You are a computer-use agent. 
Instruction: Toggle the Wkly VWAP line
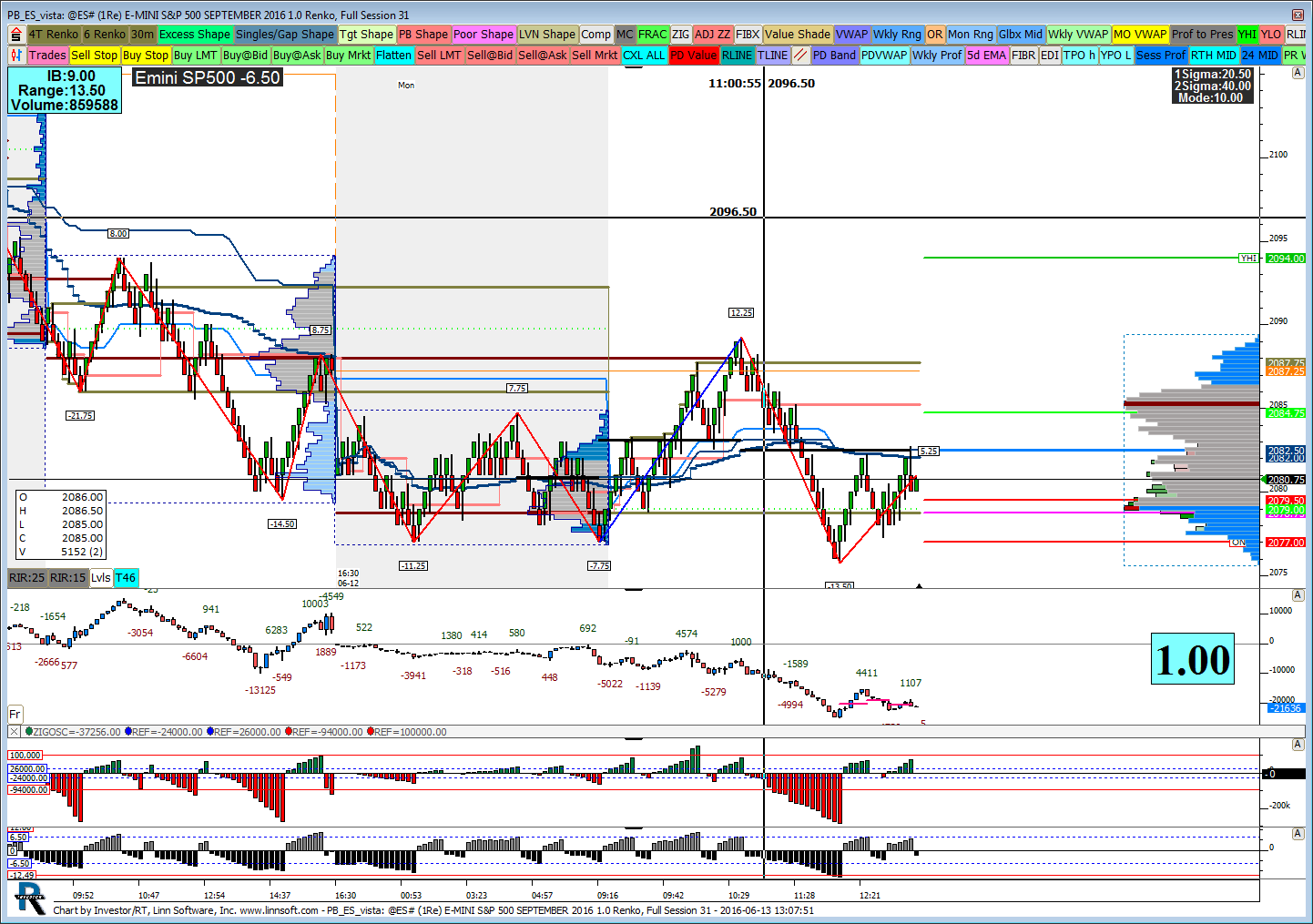1078,35
